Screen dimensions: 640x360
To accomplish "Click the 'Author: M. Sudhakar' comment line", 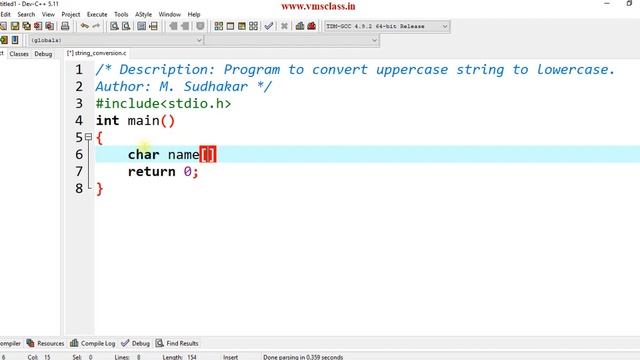I will (x=183, y=87).
